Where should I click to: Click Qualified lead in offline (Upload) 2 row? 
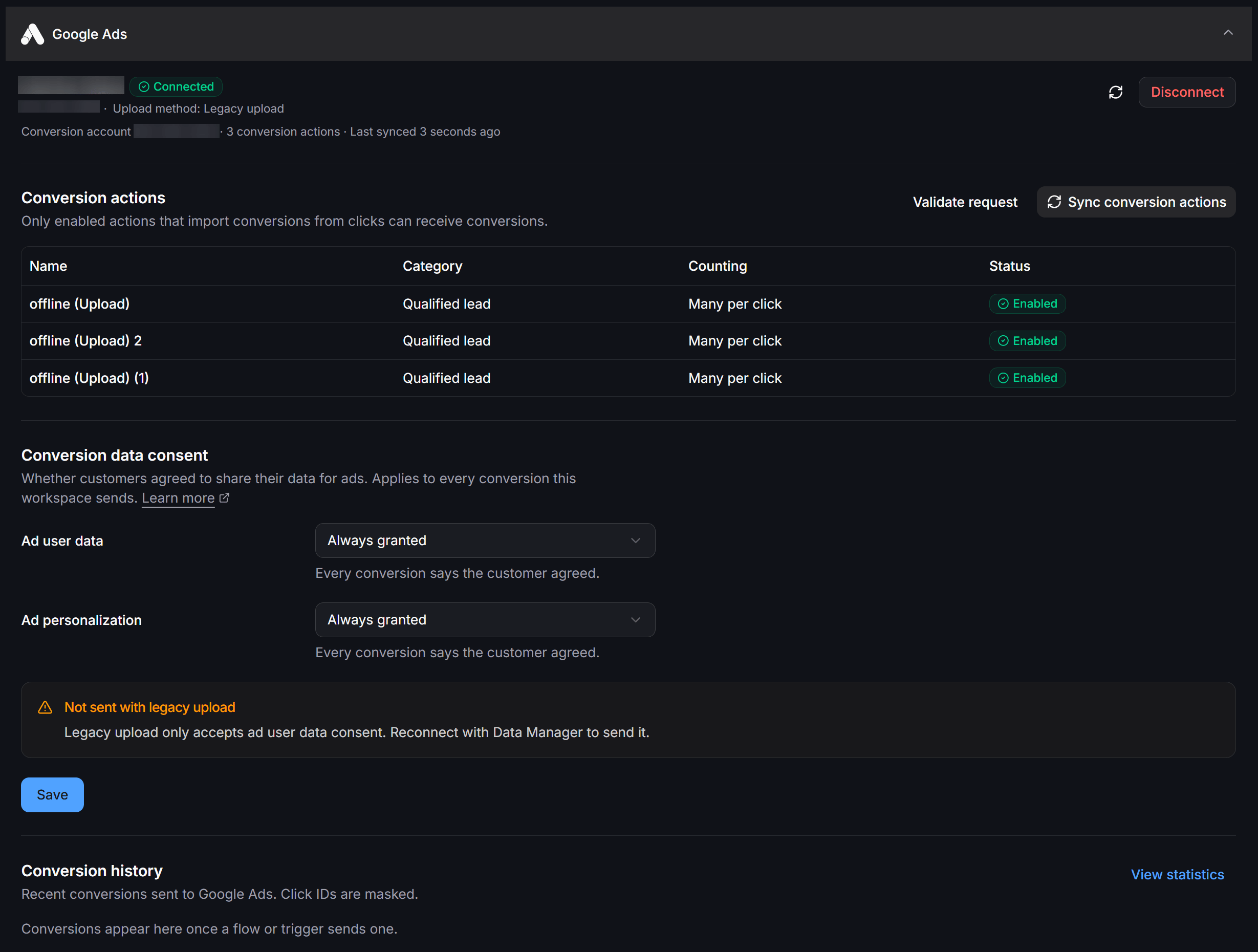[x=446, y=341]
